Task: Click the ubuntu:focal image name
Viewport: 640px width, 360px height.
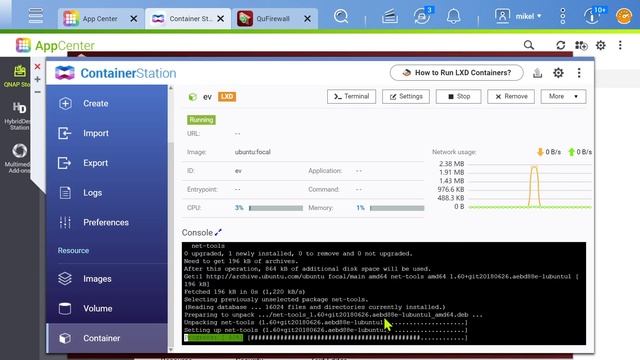Action: 253,152
